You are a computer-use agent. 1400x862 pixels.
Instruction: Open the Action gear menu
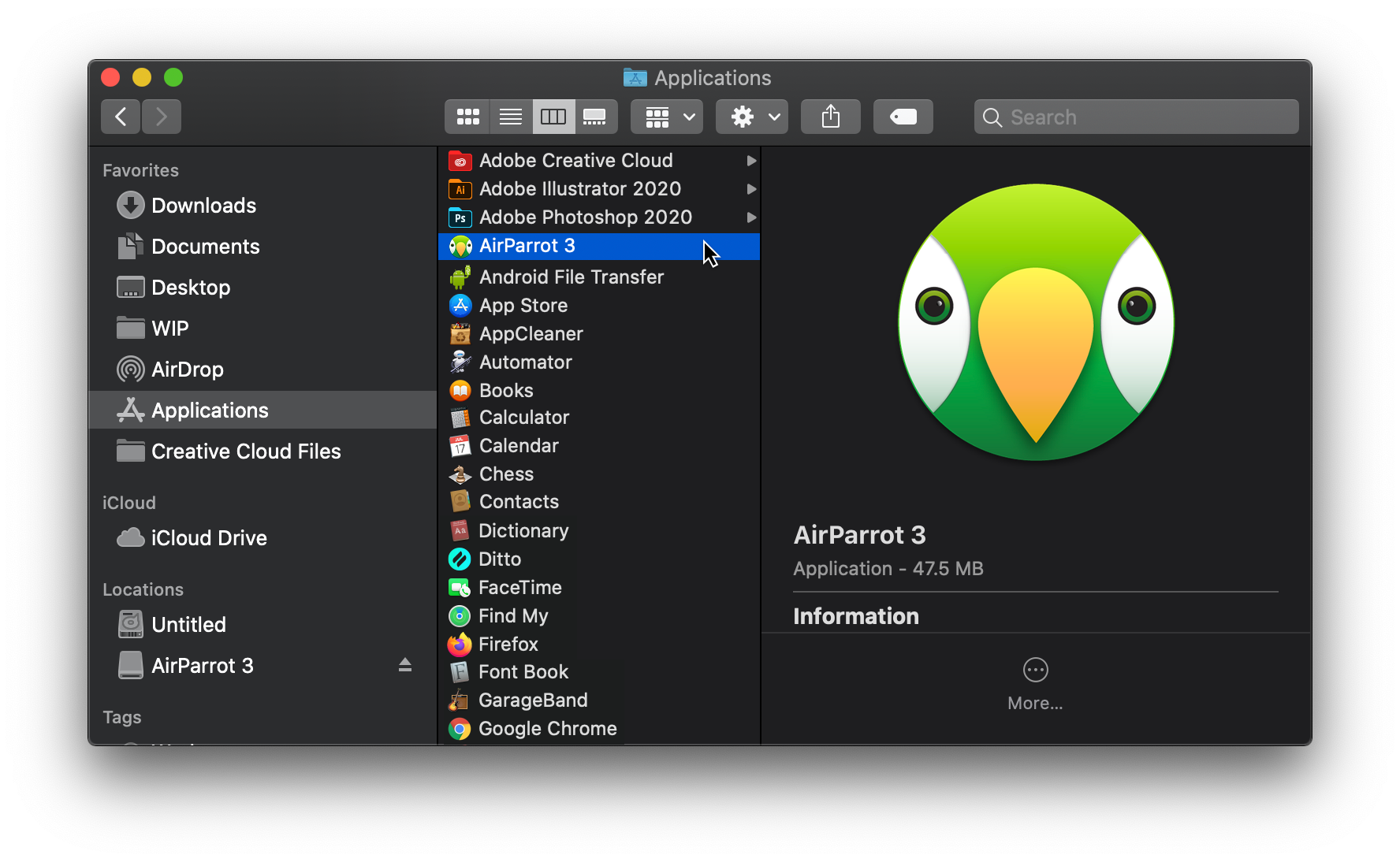tap(750, 116)
